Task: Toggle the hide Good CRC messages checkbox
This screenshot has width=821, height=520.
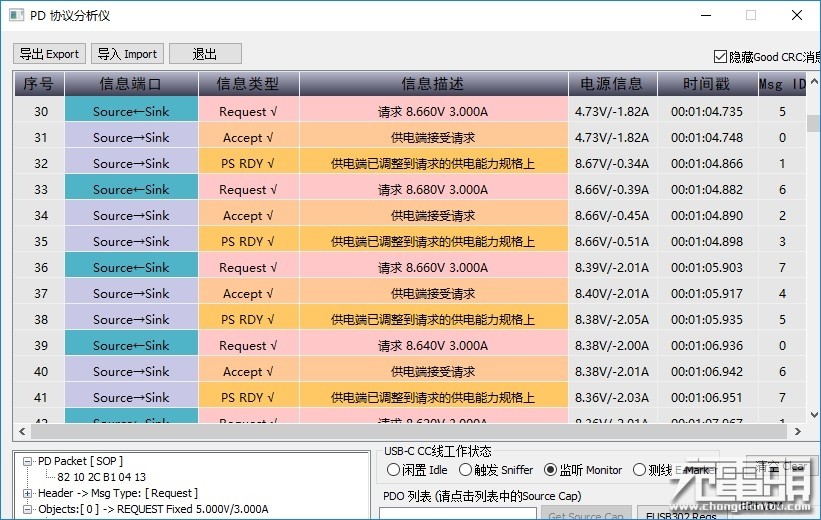Action: coord(720,56)
